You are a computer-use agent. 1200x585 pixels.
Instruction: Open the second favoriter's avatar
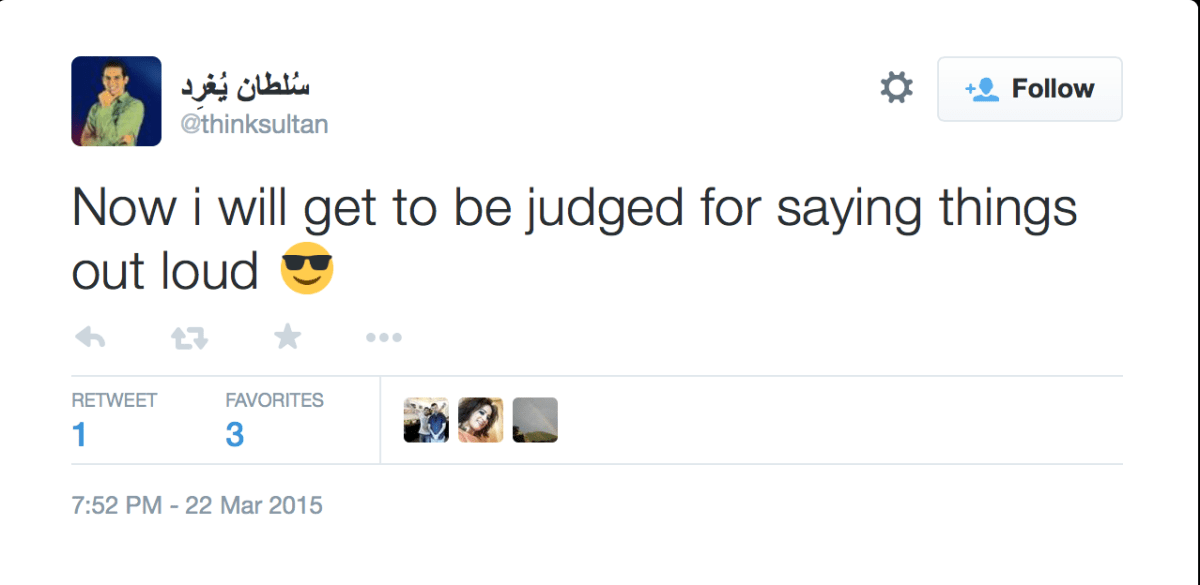click(x=481, y=420)
